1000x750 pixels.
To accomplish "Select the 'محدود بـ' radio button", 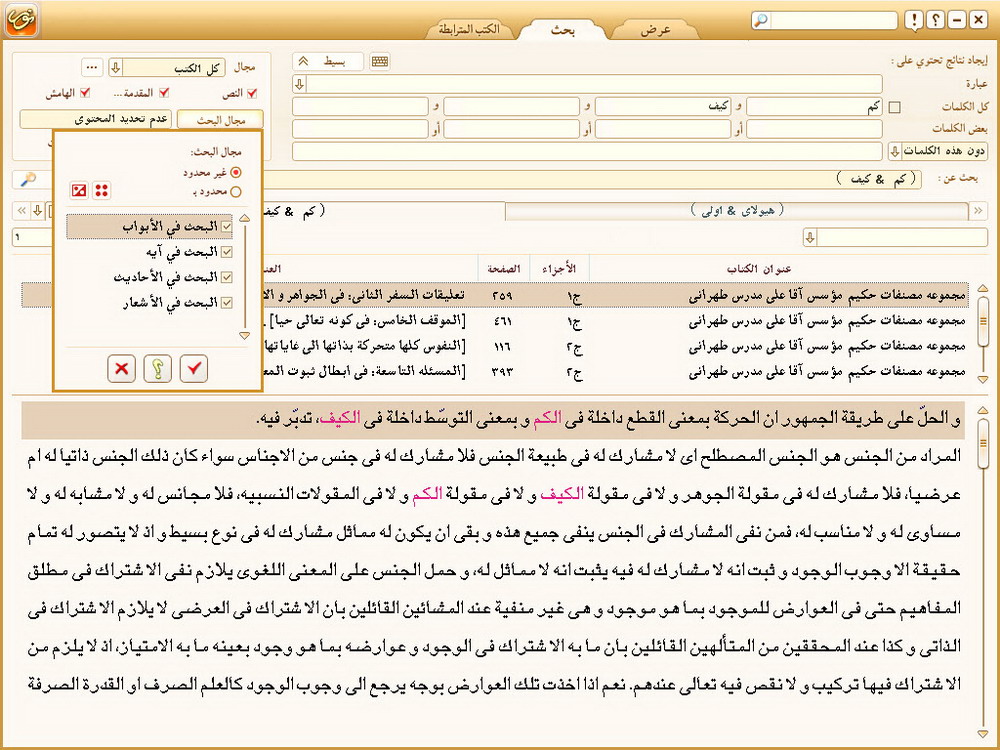I will click(x=236, y=190).
